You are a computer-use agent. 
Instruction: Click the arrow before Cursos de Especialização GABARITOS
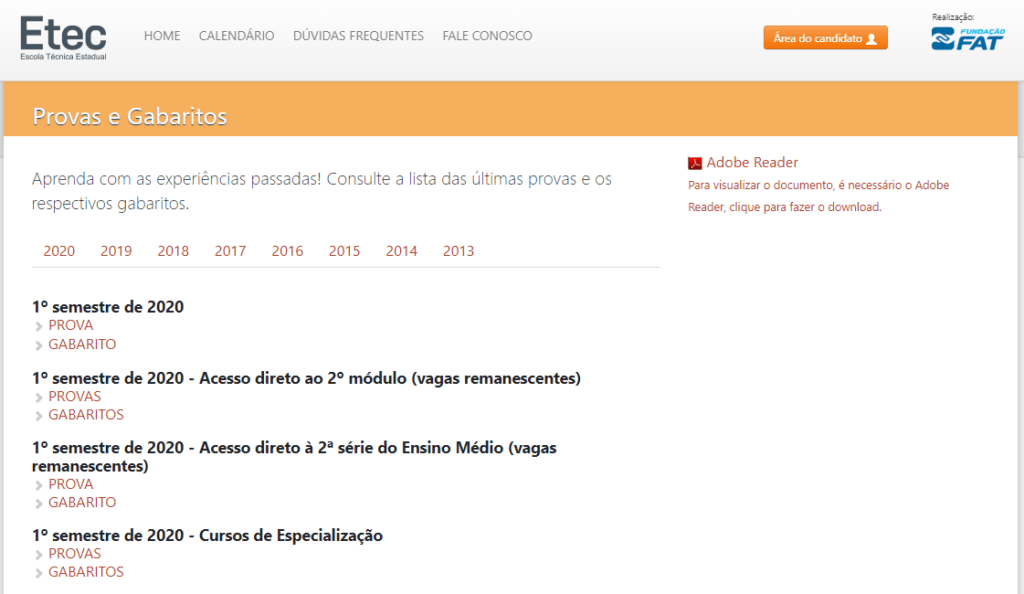(41, 572)
